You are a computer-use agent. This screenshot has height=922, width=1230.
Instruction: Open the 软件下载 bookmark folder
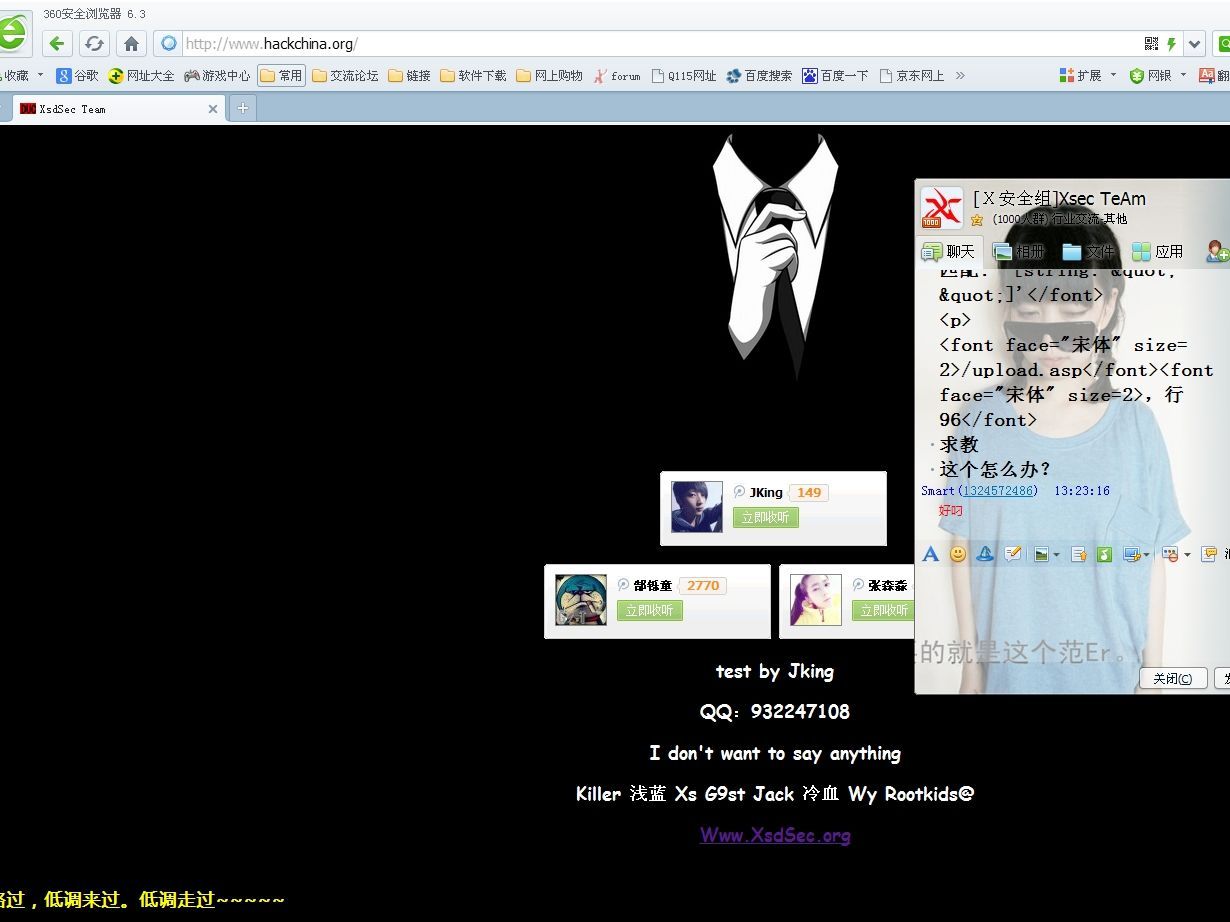pyautogui.click(x=473, y=75)
